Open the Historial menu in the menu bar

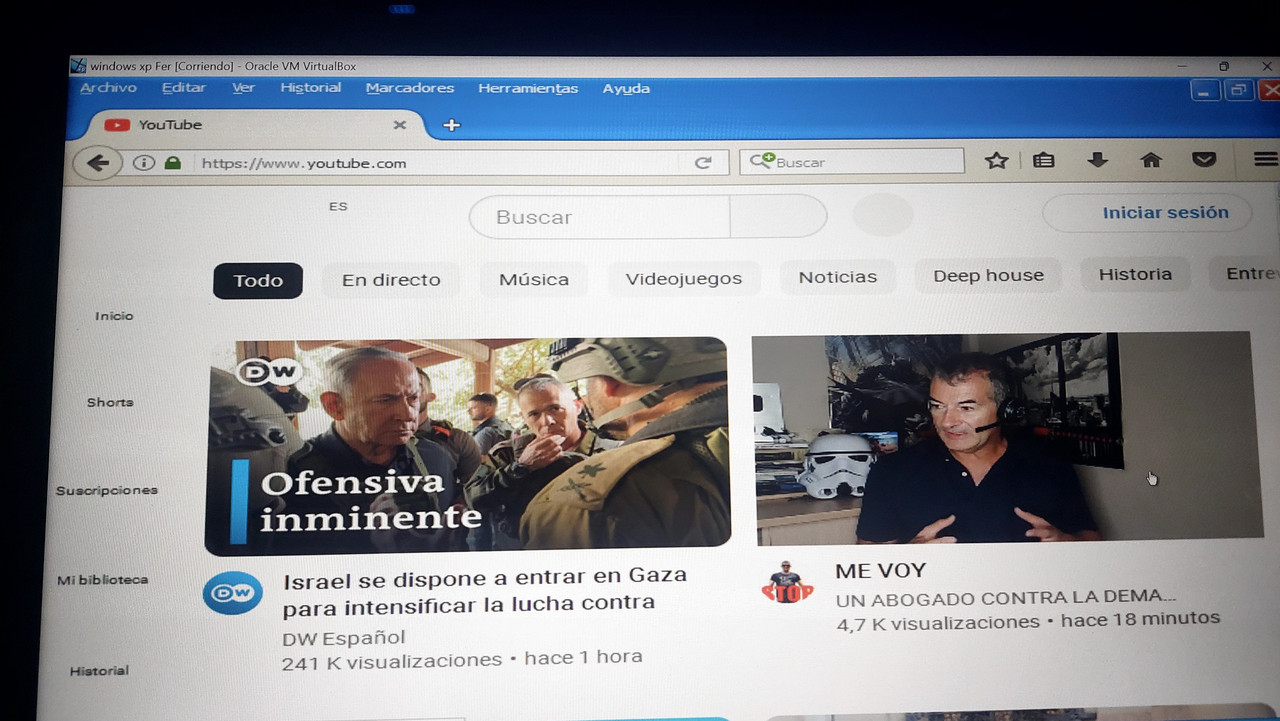310,88
